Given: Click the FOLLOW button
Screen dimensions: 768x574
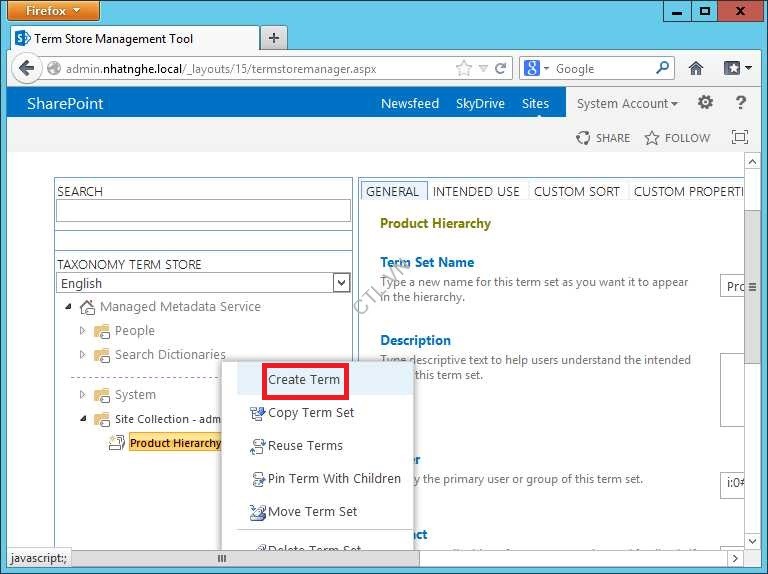Looking at the screenshot, I should tap(677, 138).
